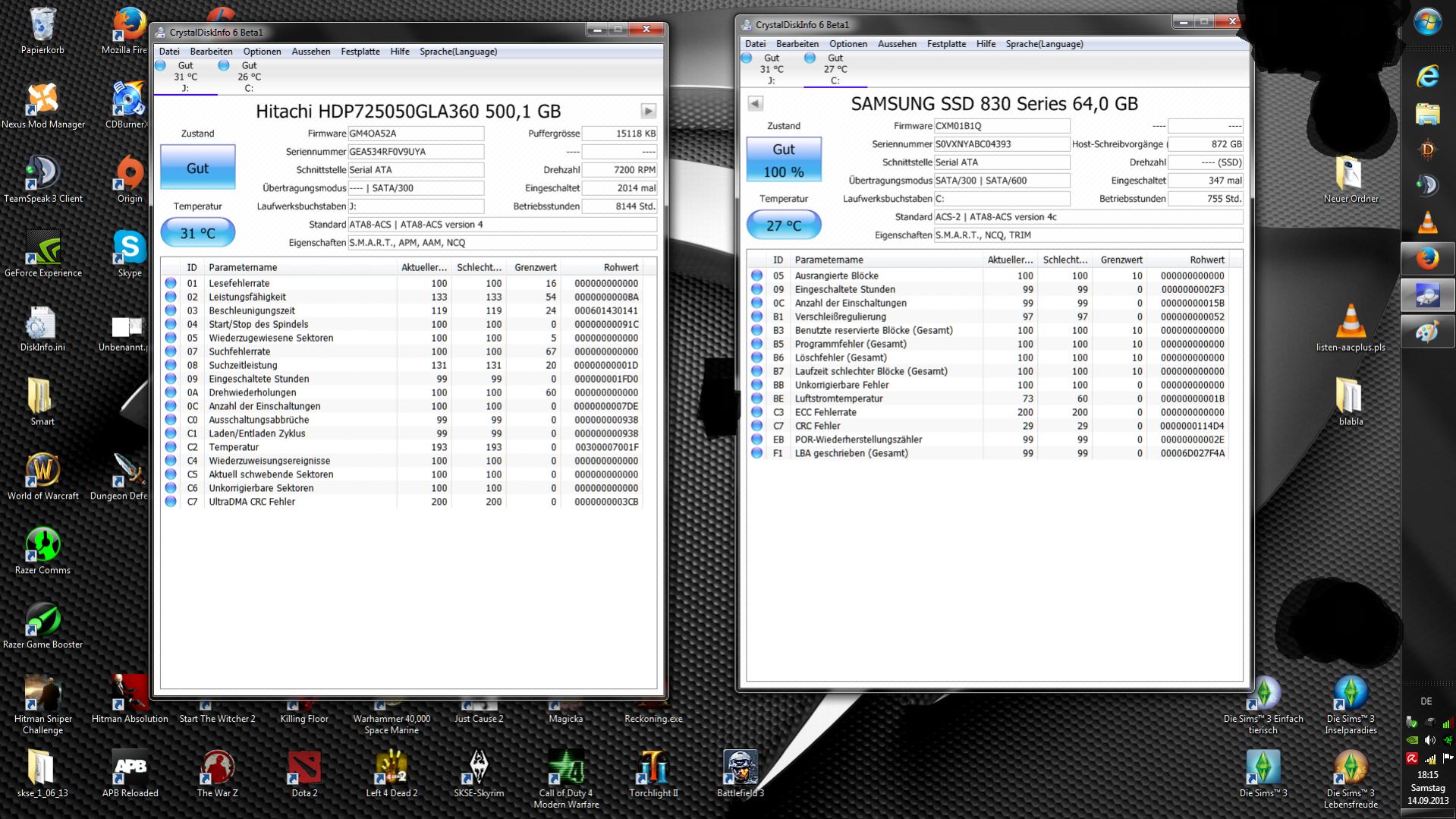Screen dimensions: 1456x819
Task: Click the system tray clock 18:15
Action: click(x=1427, y=775)
